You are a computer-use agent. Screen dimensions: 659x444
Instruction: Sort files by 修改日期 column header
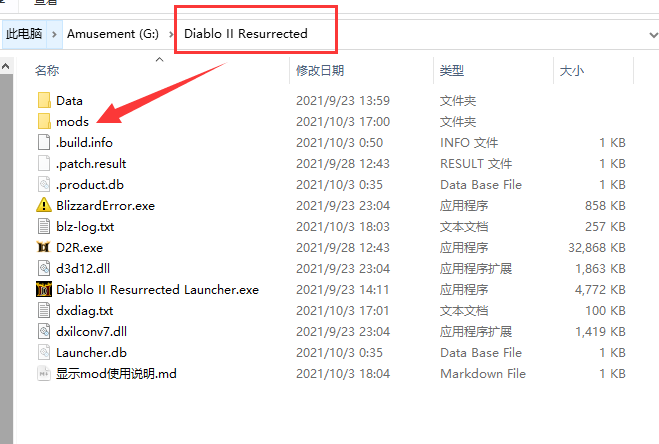(x=320, y=71)
